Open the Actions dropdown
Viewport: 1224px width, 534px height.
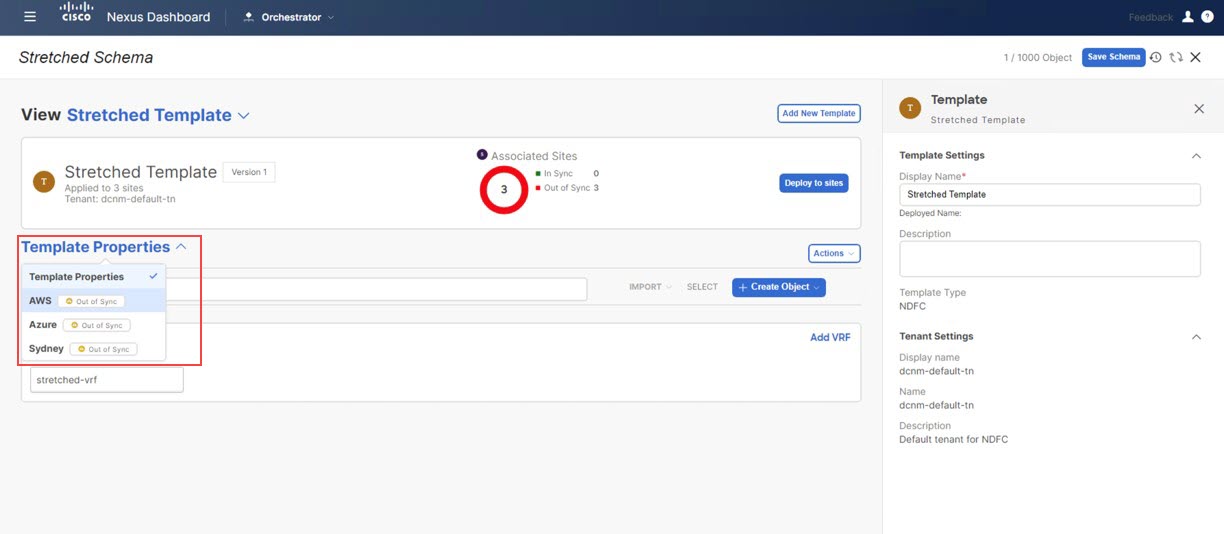834,253
